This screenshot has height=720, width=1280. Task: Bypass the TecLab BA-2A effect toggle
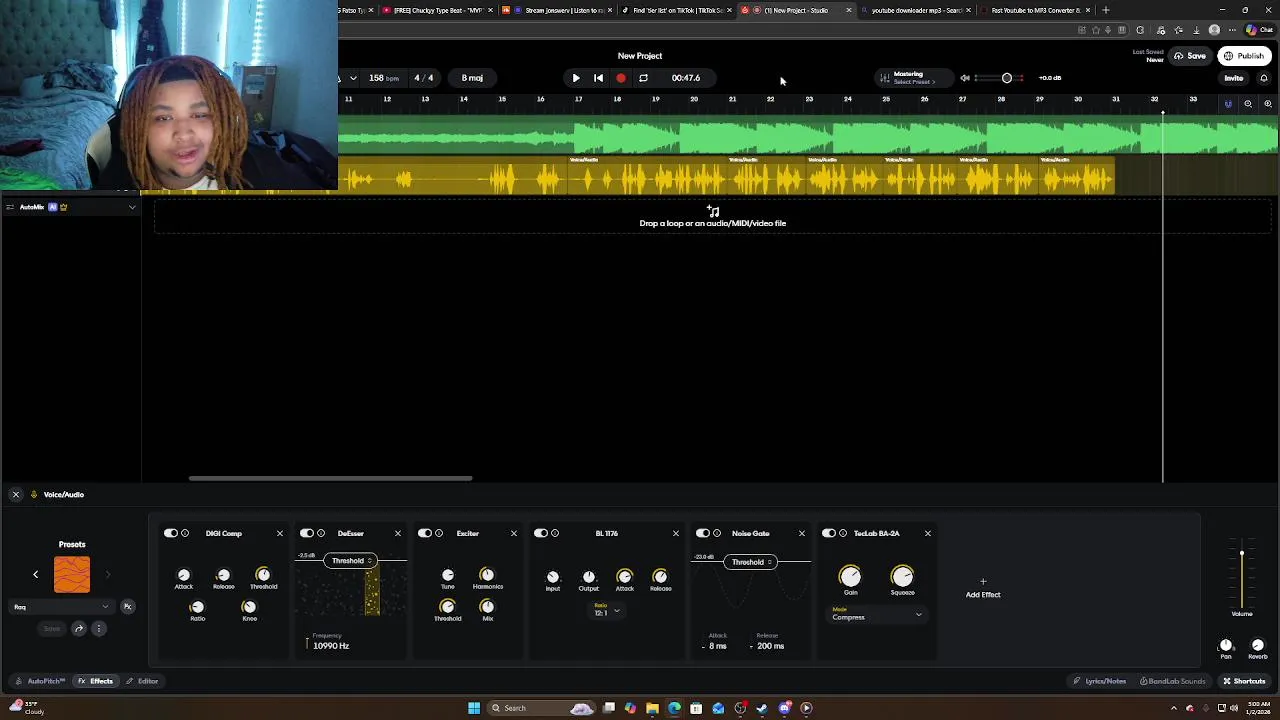tap(829, 533)
